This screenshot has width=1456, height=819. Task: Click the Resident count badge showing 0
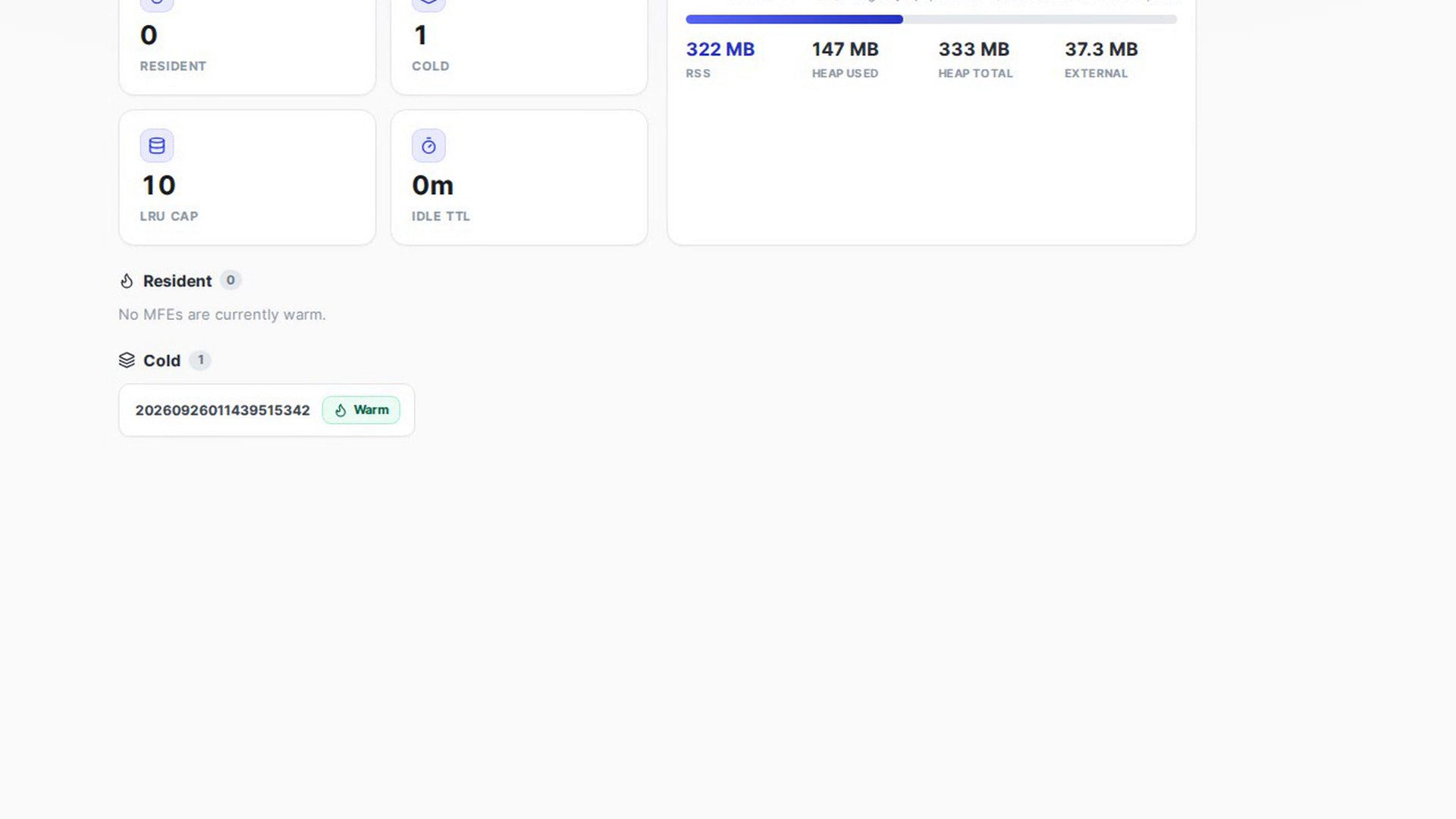point(231,281)
